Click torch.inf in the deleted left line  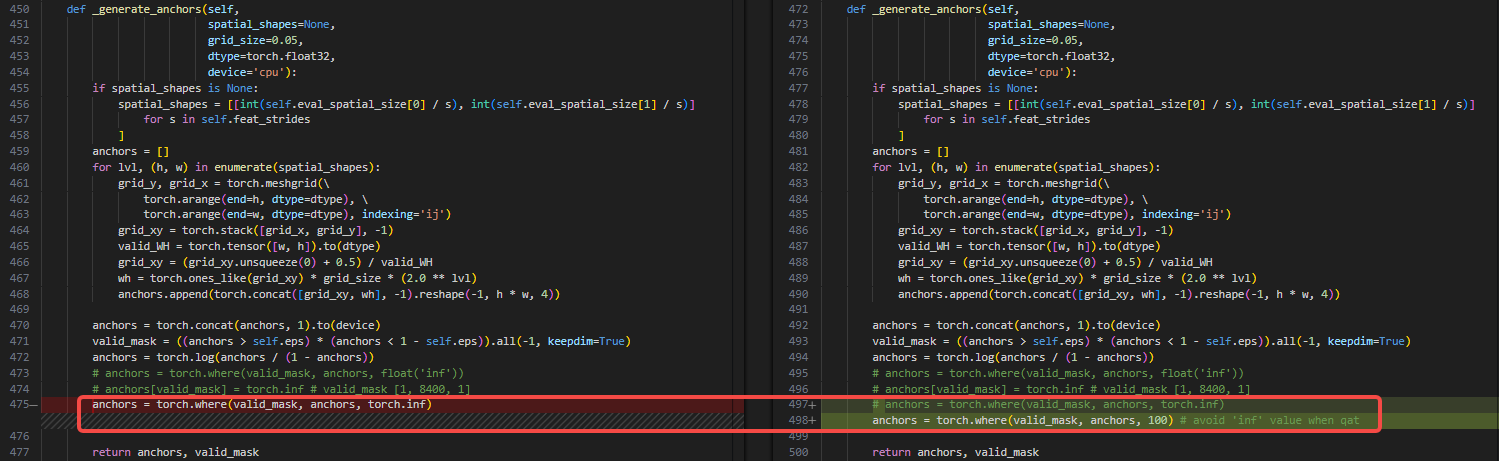pos(400,405)
